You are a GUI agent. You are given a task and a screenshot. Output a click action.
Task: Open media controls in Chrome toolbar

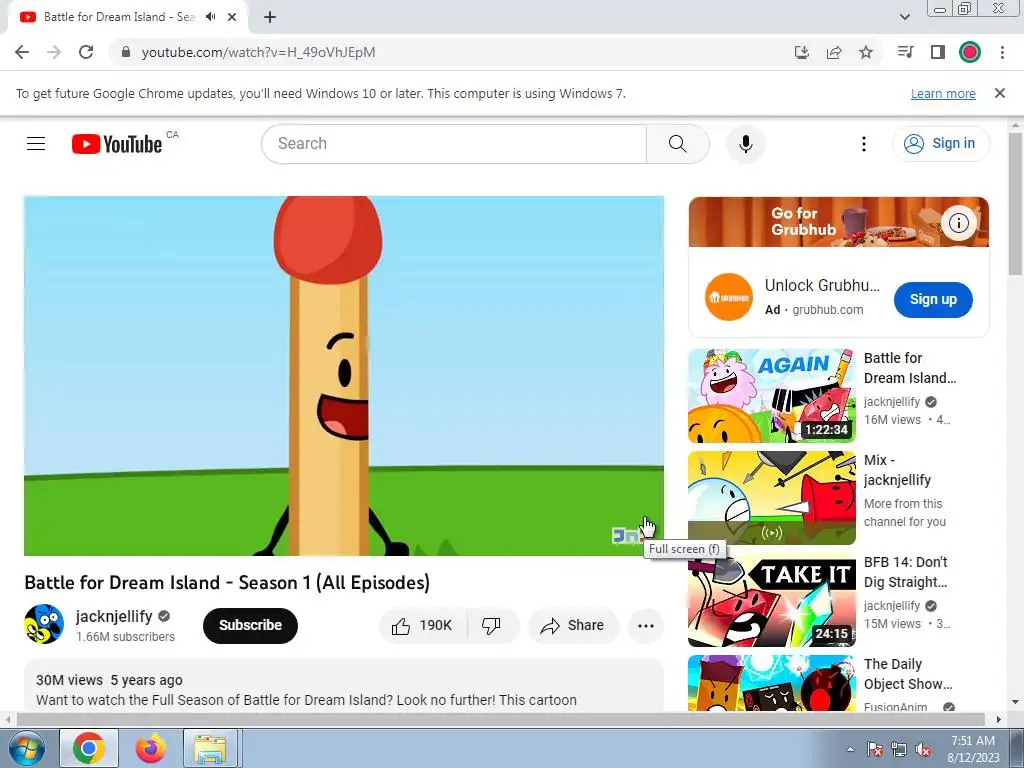905,52
